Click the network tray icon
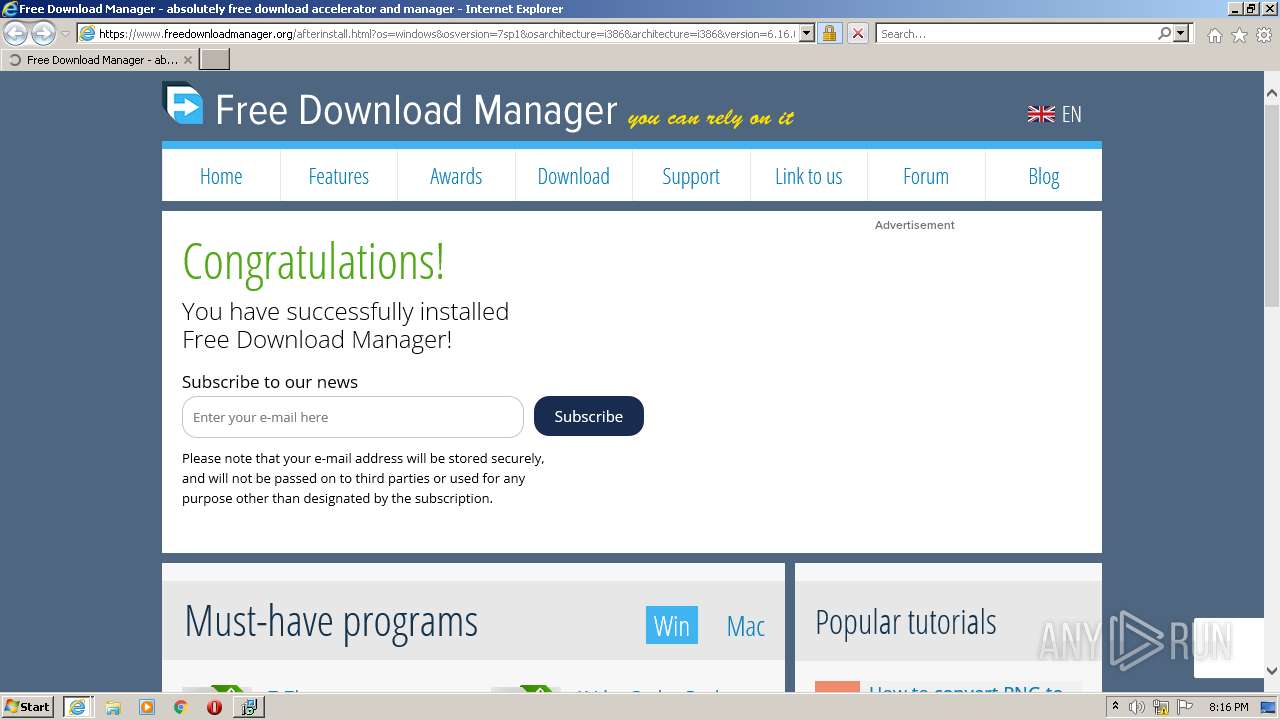1280x720 pixels. 1160,707
